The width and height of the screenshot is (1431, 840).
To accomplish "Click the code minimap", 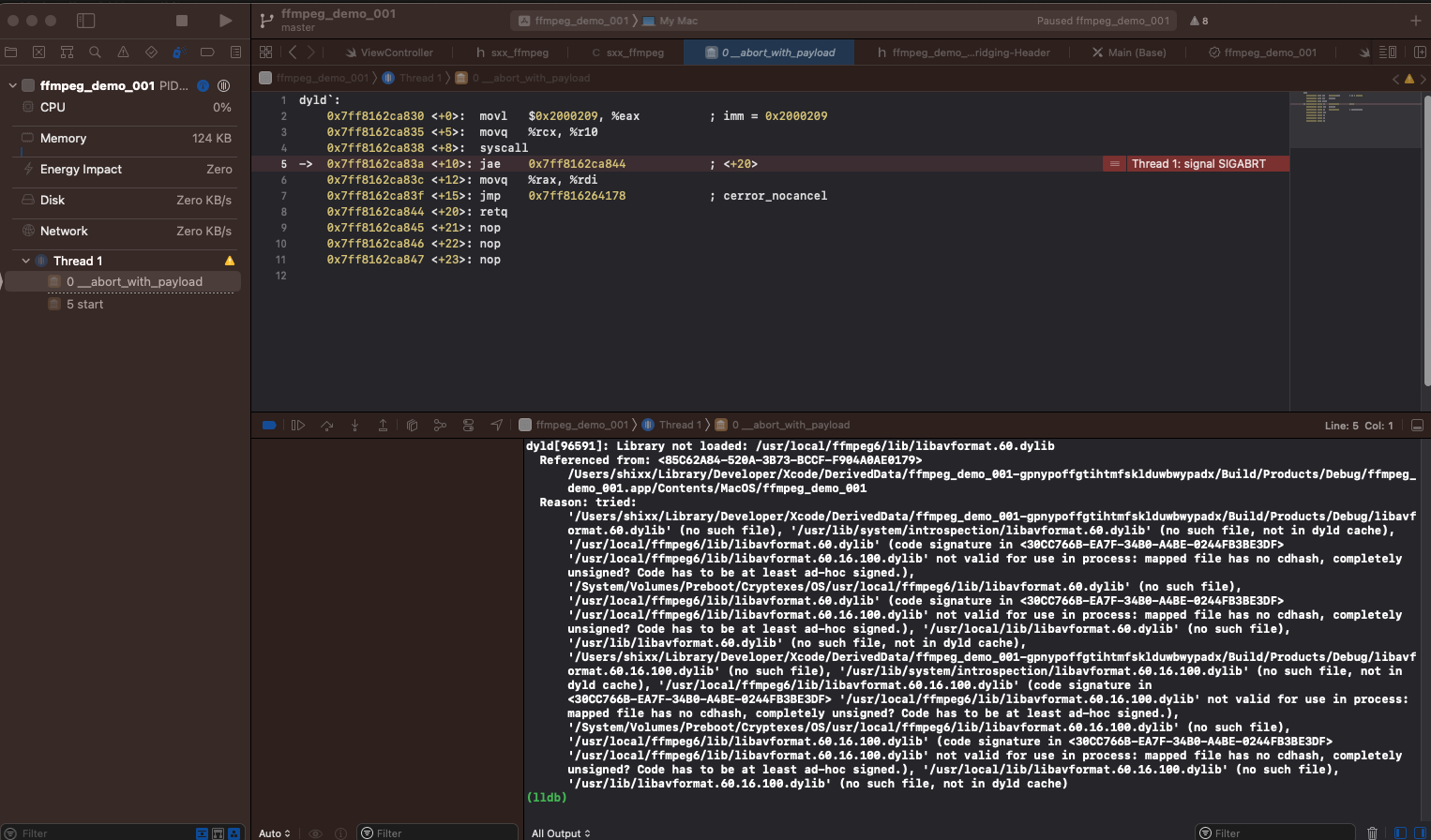I will [x=1355, y=119].
